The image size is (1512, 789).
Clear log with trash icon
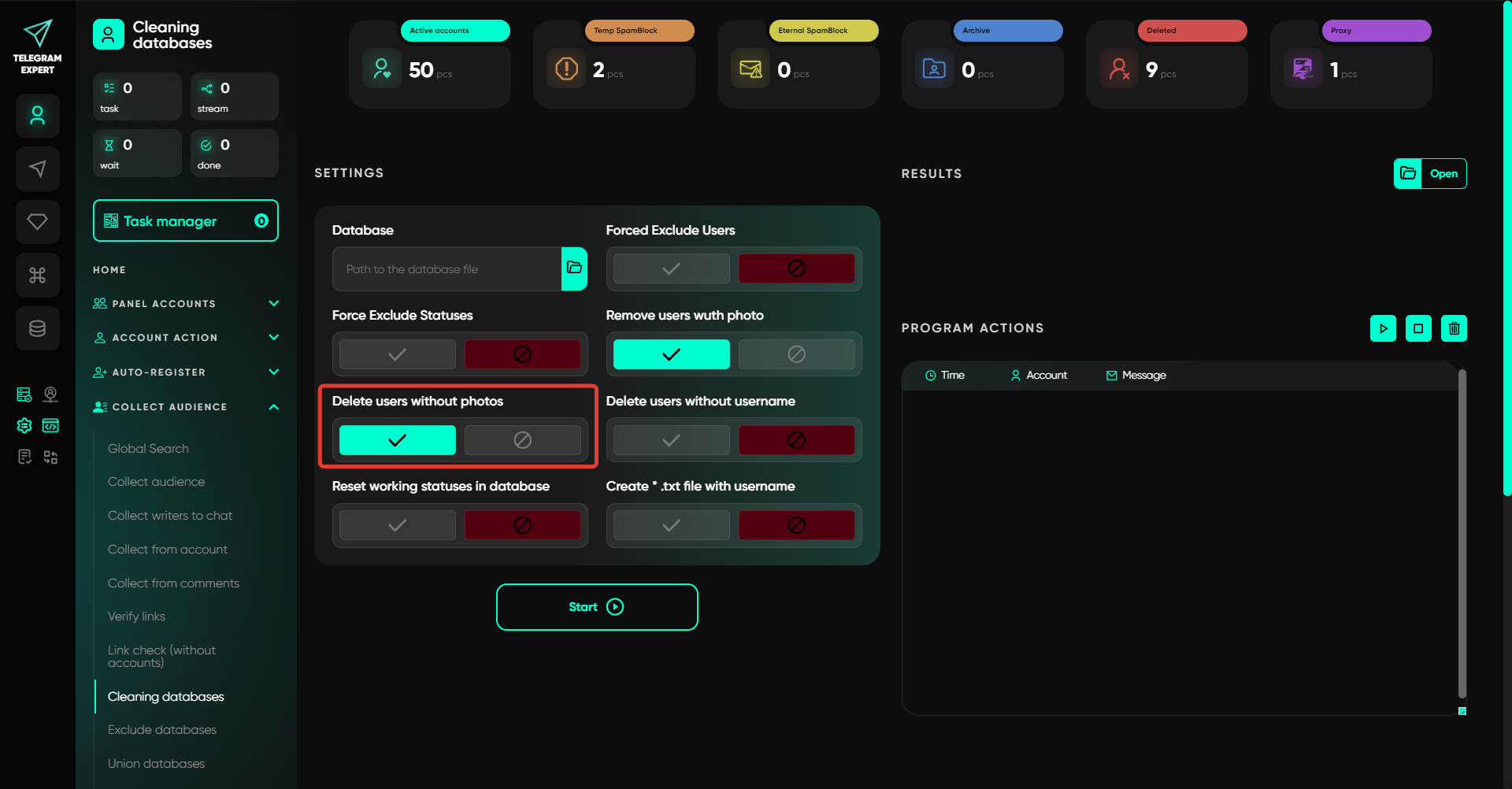pyautogui.click(x=1454, y=328)
